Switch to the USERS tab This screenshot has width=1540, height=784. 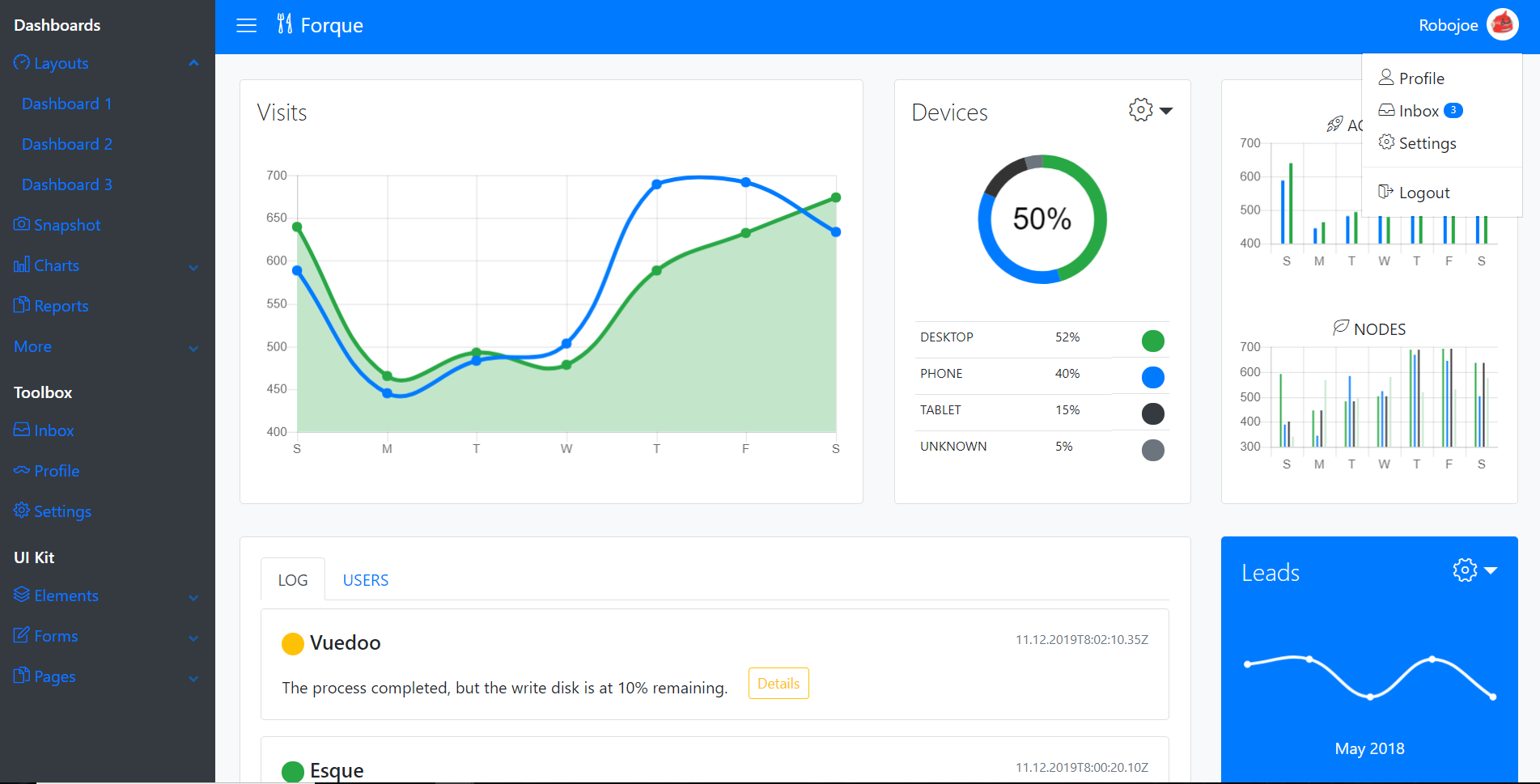coord(365,580)
